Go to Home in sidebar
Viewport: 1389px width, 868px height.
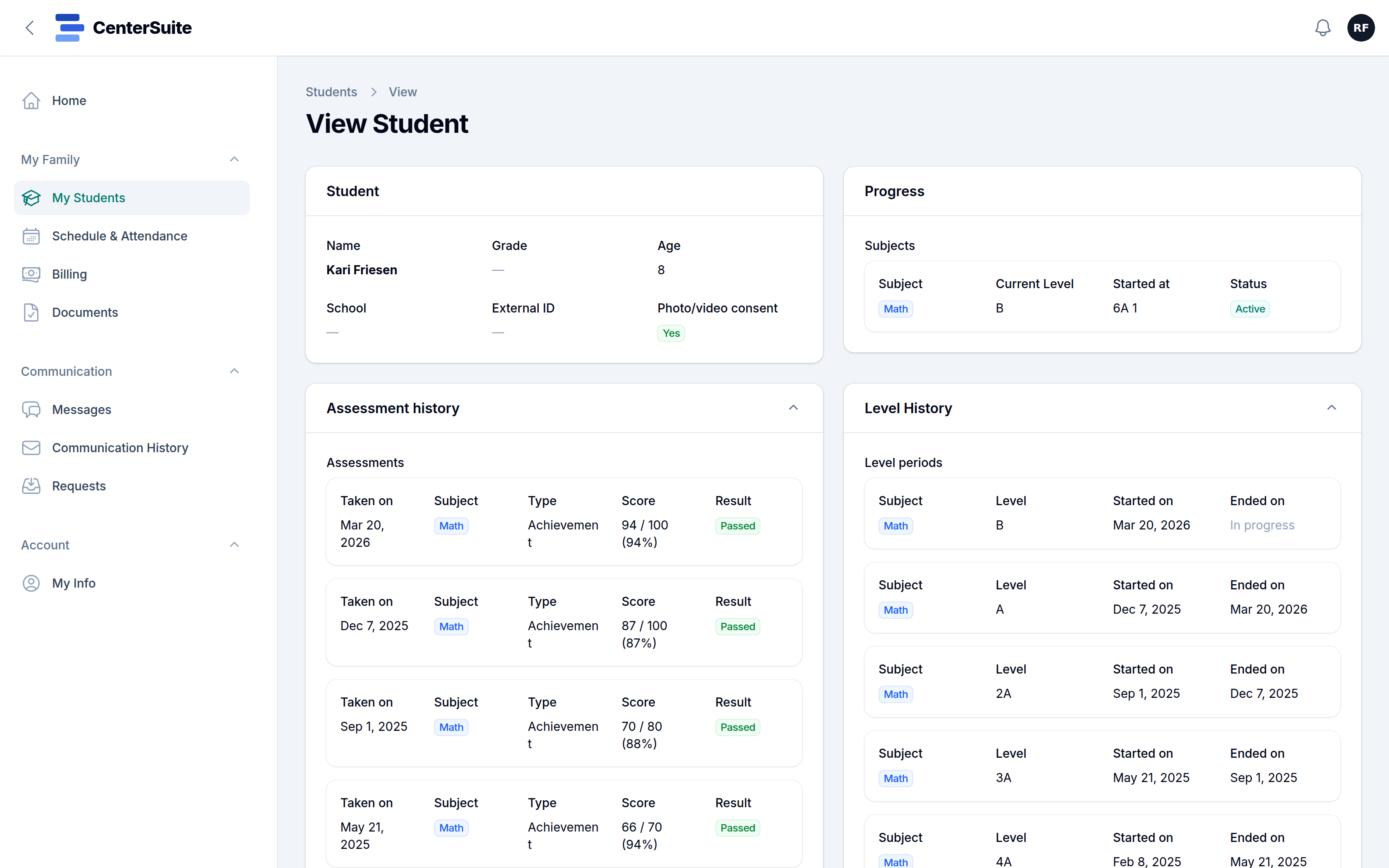tap(132, 100)
